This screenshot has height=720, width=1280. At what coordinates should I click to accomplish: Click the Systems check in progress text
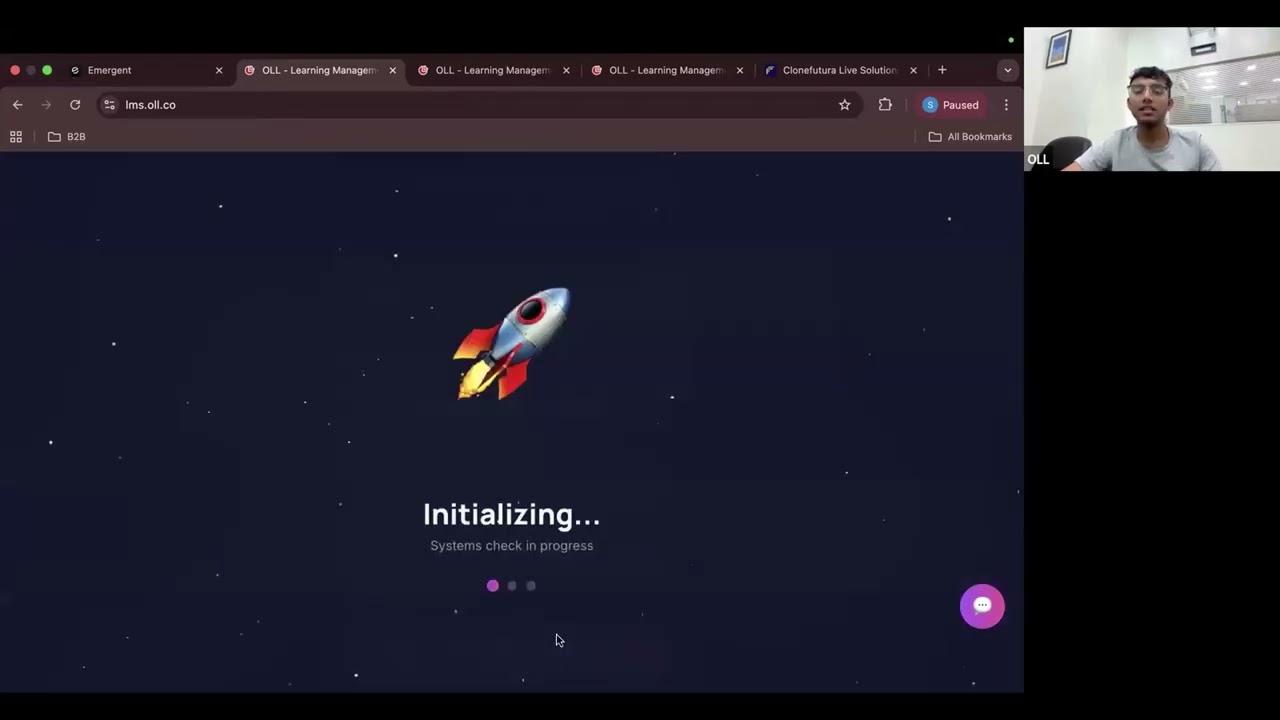[512, 546]
